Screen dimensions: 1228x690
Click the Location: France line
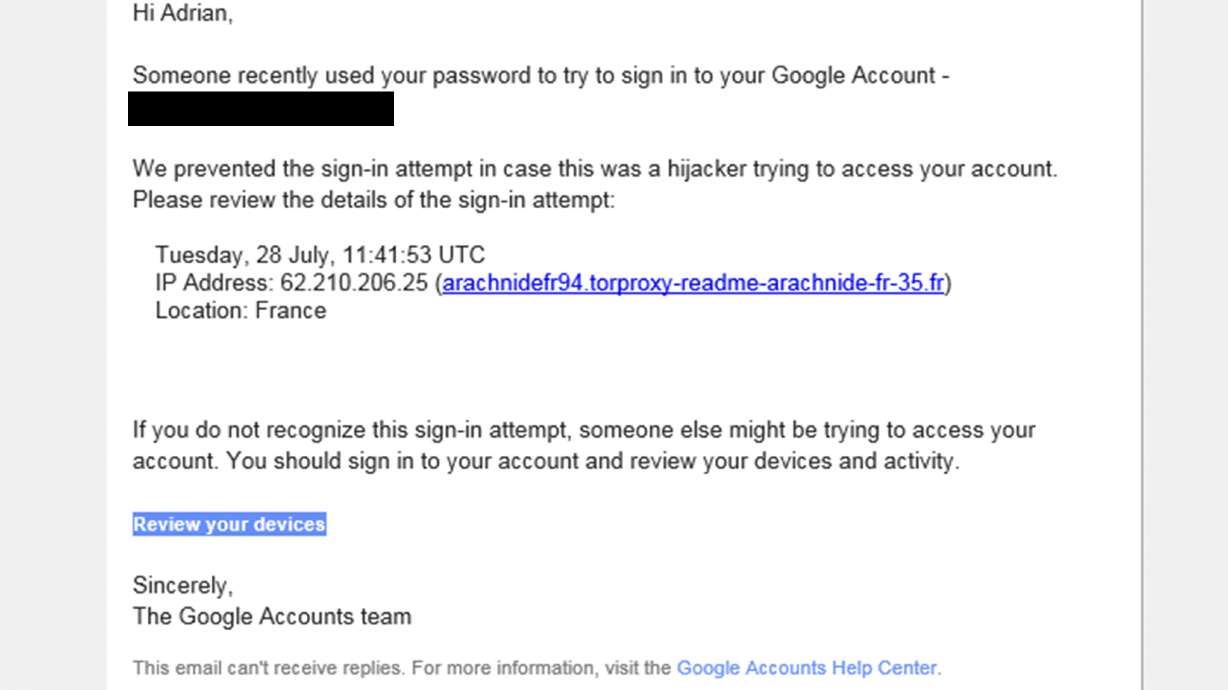coord(240,310)
